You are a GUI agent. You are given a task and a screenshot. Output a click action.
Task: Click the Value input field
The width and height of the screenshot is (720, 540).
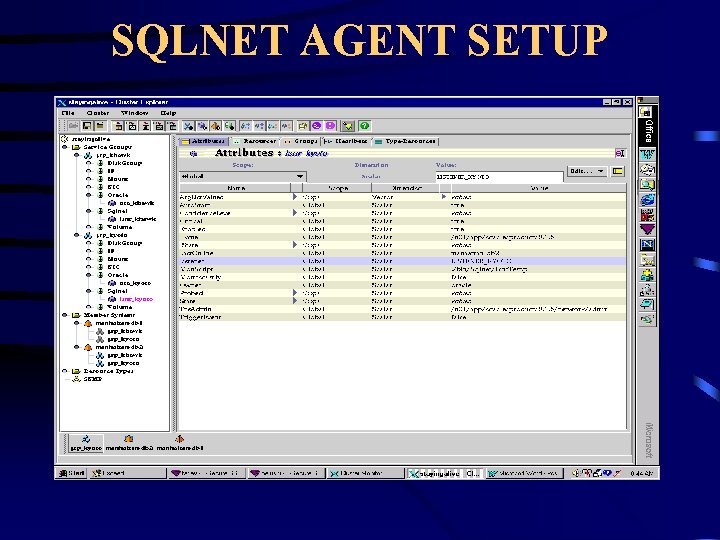[x=499, y=177]
